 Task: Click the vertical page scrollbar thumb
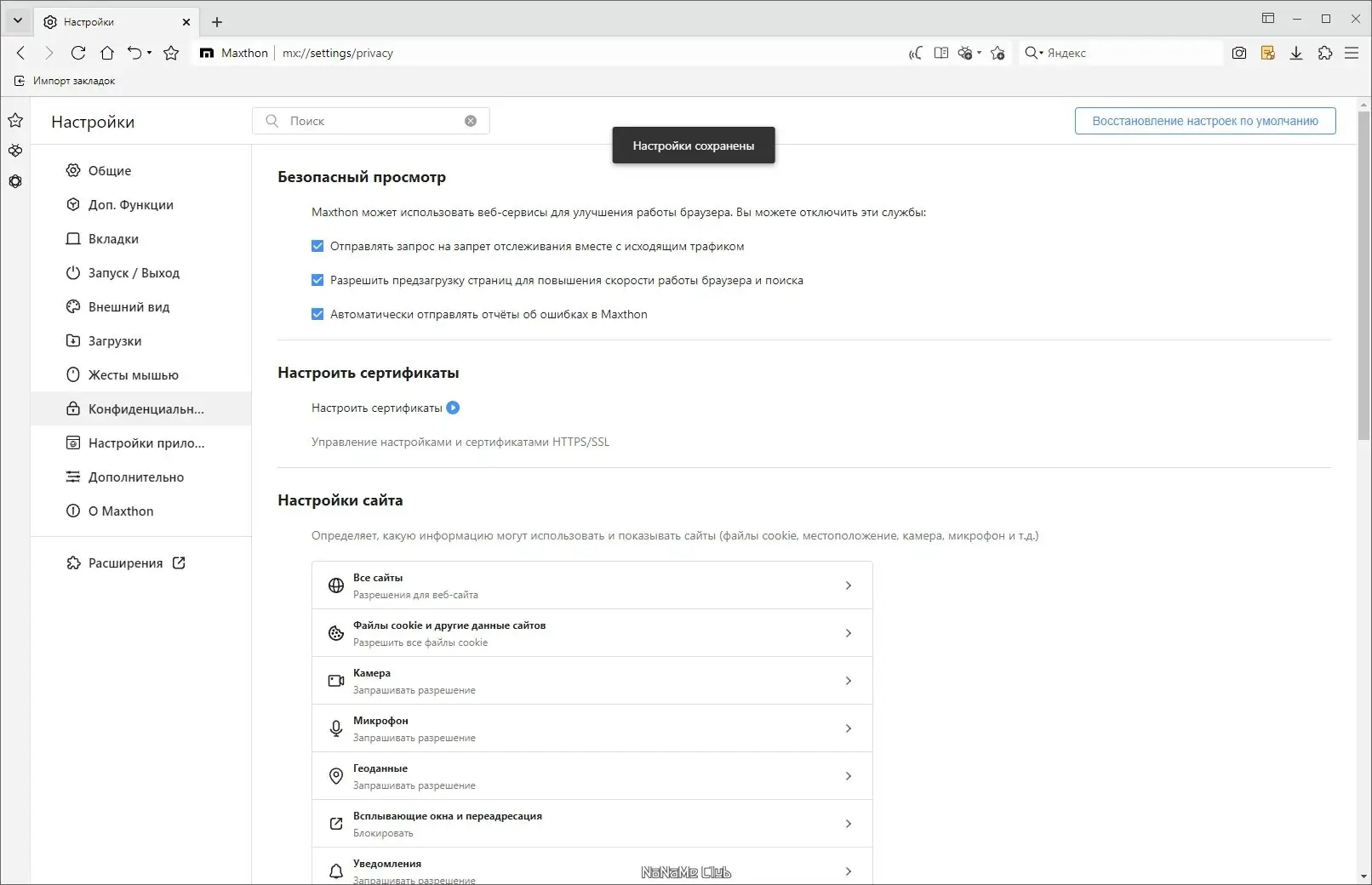click(1363, 272)
